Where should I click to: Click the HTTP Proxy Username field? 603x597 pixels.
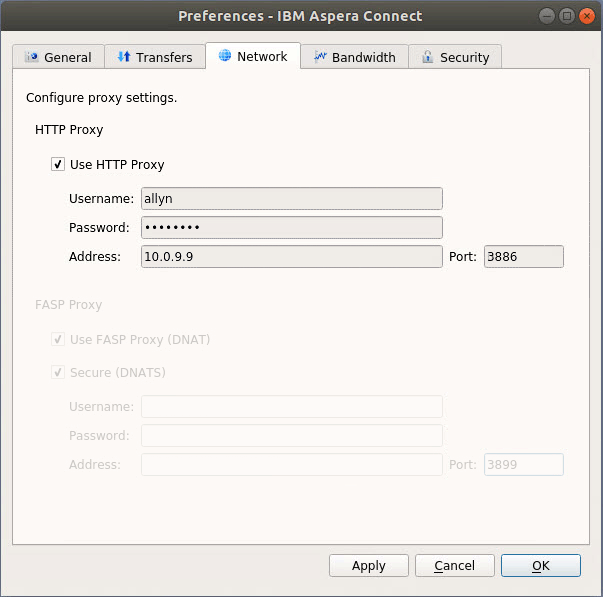point(291,199)
